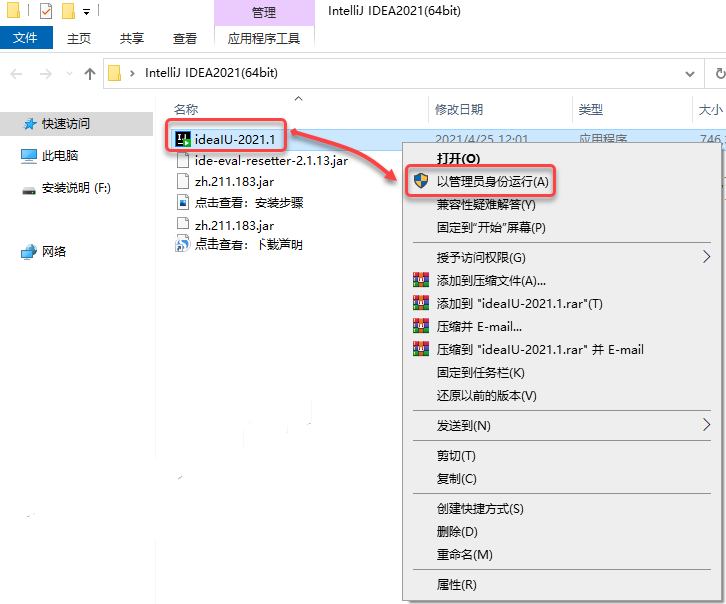The width and height of the screenshot is (726, 604).
Task: Click the folder icon in the address bar
Action: [114, 73]
